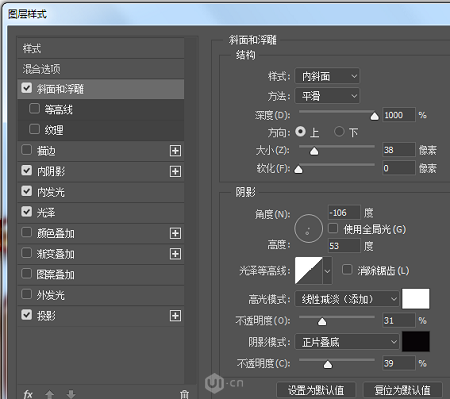This screenshot has width=450, height=399.
Task: Open 阴影模式 dropdown showing 正片叠底
Action: coord(347,342)
